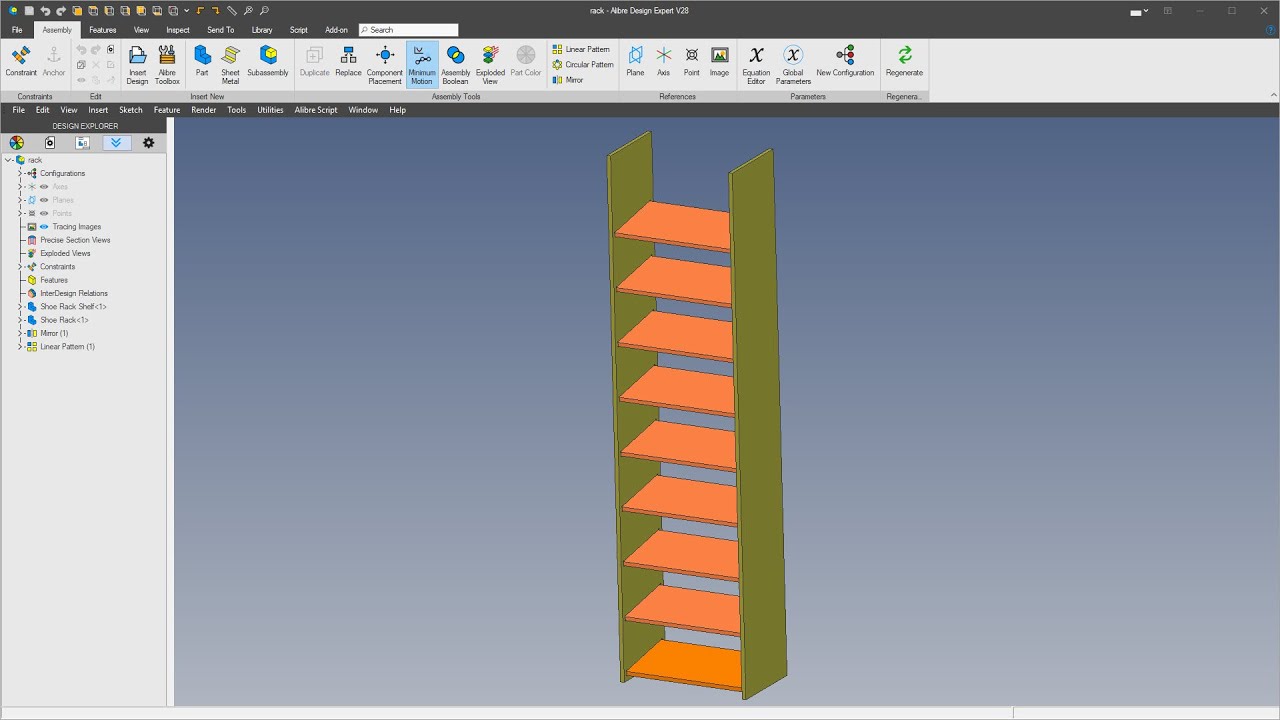Open the Component Placement tool
1280x720 pixels.
click(385, 64)
